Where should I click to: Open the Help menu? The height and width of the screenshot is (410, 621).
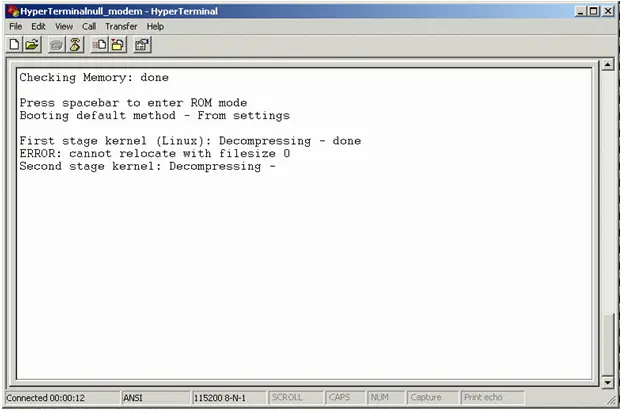[155, 27]
